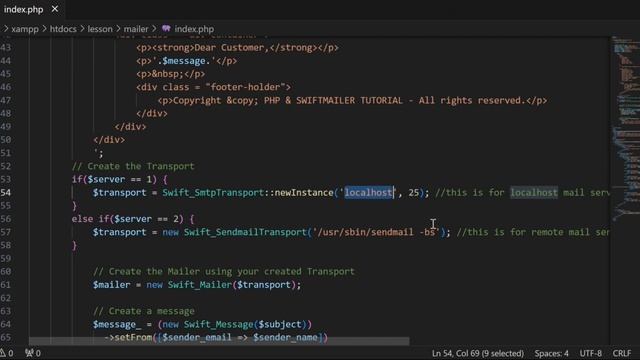640x360 pixels.
Task: Click the "footer-holder" class string
Action: click(x=245, y=87)
